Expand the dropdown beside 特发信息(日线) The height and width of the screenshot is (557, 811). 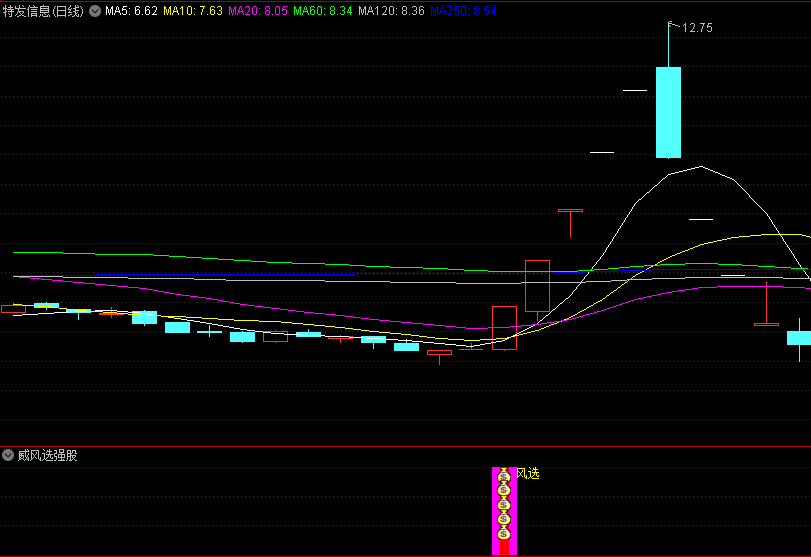pos(95,11)
